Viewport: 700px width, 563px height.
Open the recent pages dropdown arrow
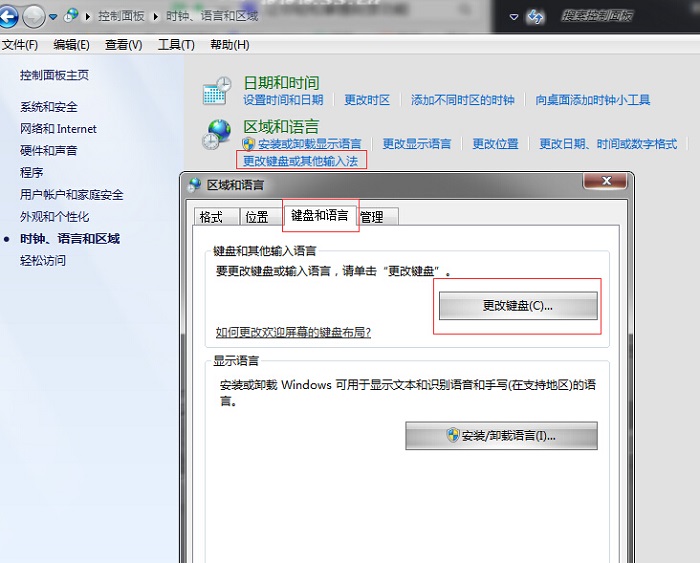coord(53,17)
